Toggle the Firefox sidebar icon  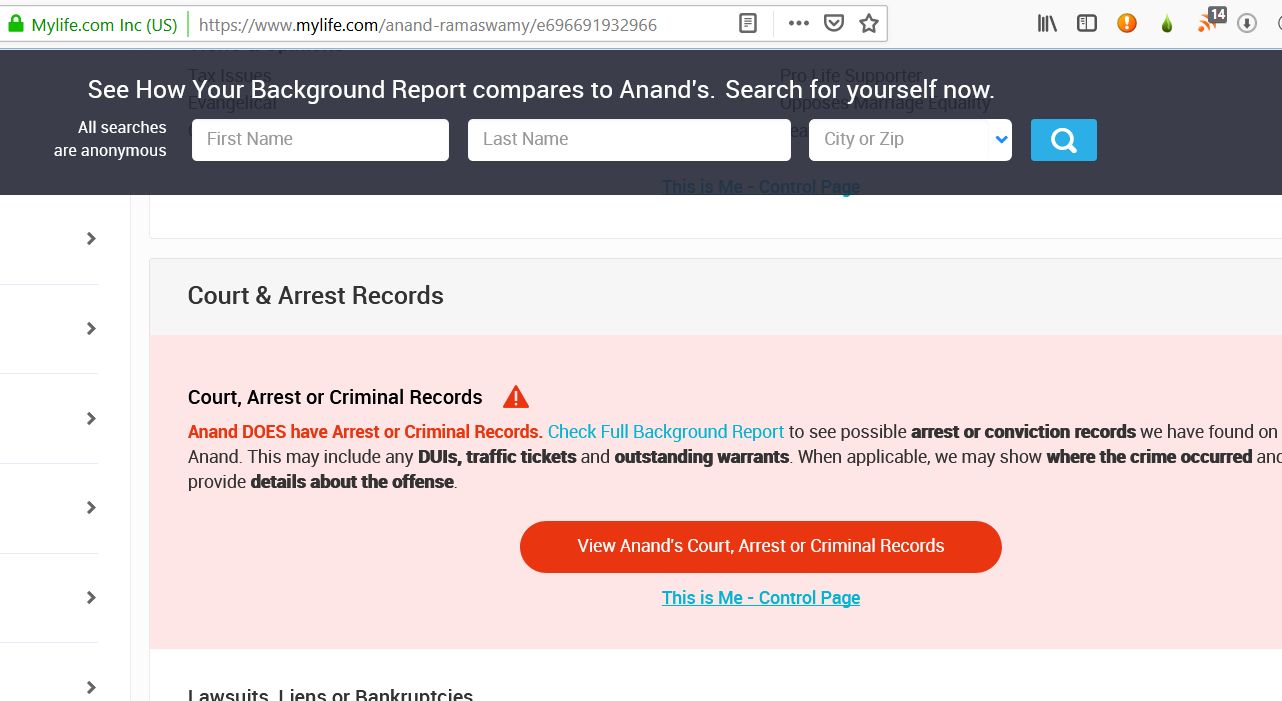point(1087,24)
